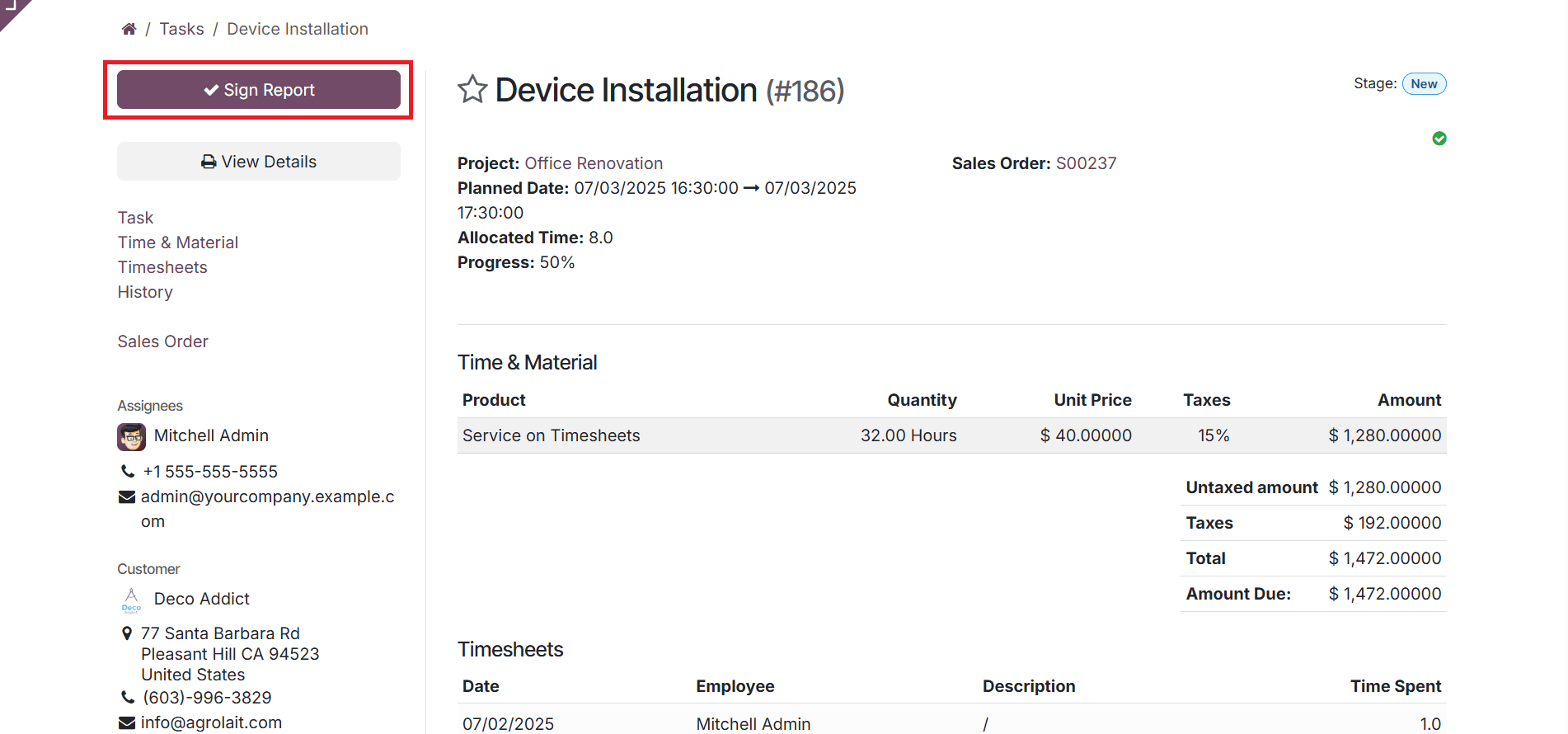This screenshot has height=734, width=1568.
Task: Click Deco Addict customer name
Action: (x=202, y=599)
